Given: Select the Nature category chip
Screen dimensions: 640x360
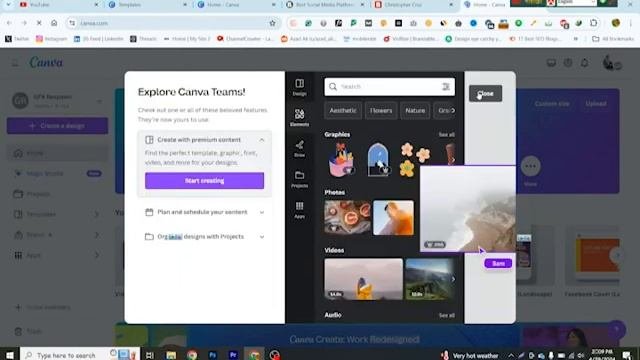Looking at the screenshot, I should tap(415, 111).
